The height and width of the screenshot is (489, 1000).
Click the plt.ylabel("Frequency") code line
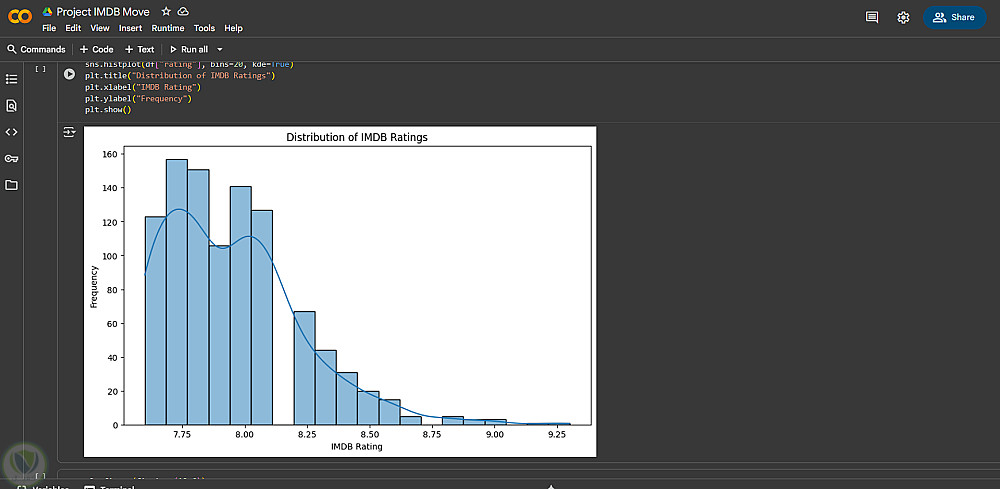[138, 99]
